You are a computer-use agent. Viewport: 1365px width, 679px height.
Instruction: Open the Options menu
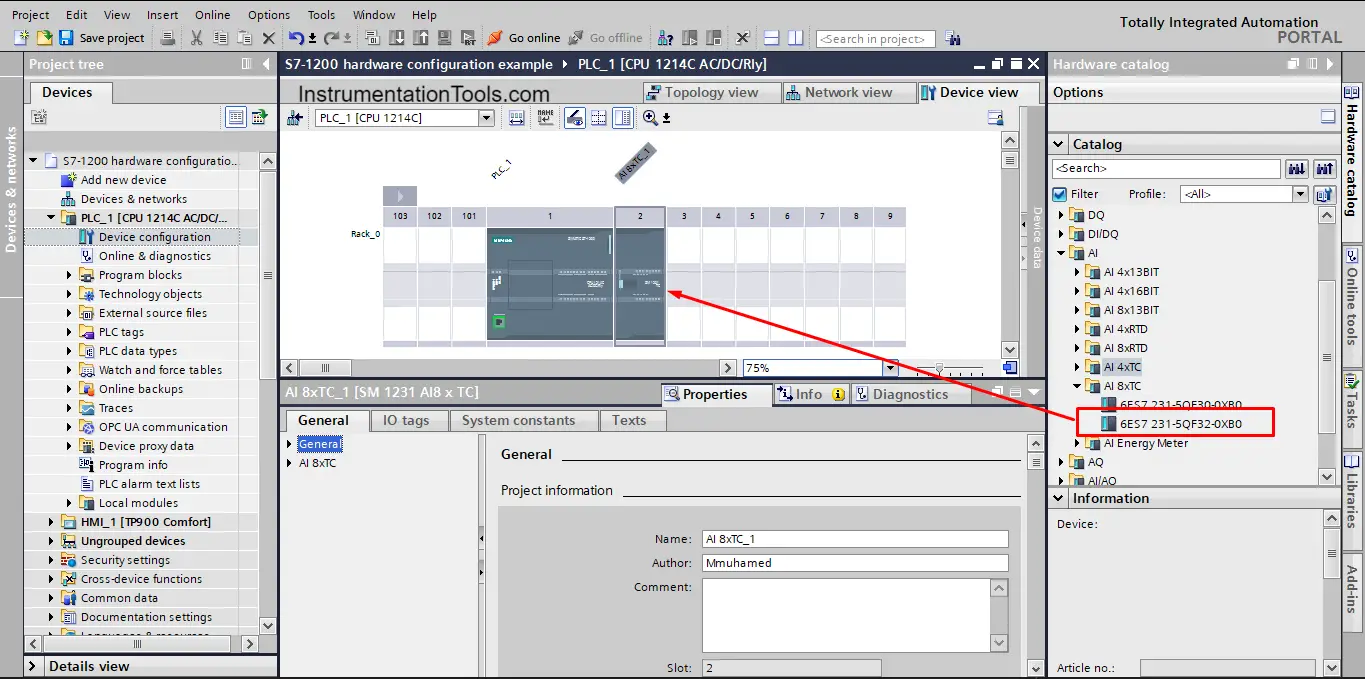(269, 15)
